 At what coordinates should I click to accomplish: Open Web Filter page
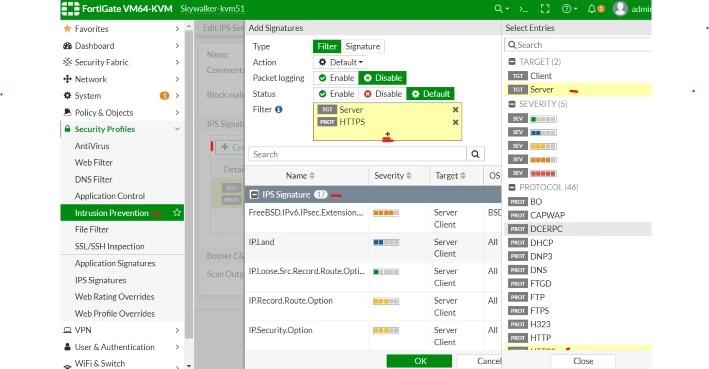point(94,162)
